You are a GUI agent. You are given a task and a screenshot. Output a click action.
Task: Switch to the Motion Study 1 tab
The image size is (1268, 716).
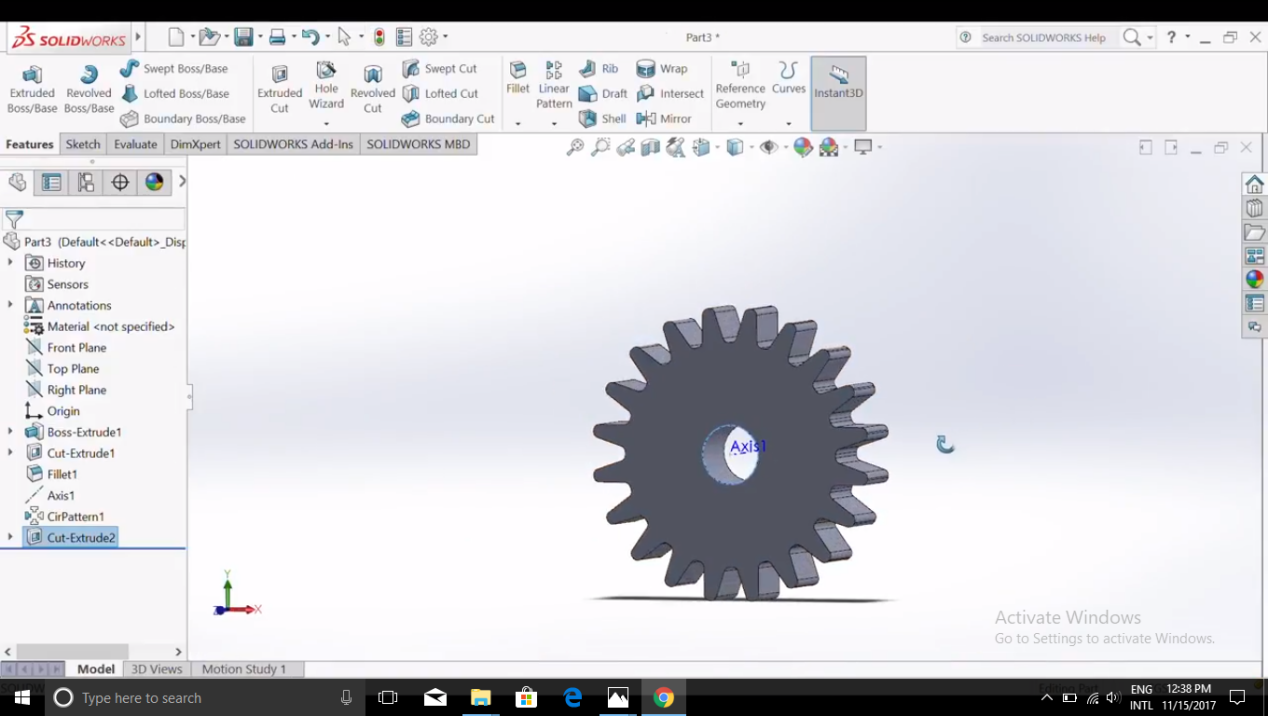click(x=244, y=669)
